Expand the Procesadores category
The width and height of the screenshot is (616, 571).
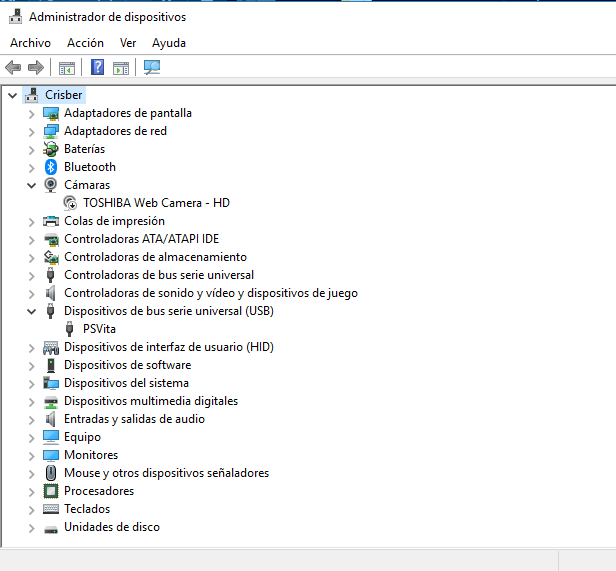coord(31,492)
